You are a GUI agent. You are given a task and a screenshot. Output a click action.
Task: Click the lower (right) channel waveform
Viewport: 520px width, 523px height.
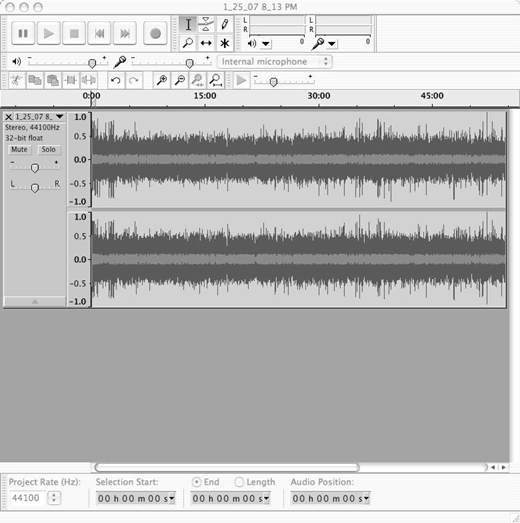pyautogui.click(x=299, y=259)
